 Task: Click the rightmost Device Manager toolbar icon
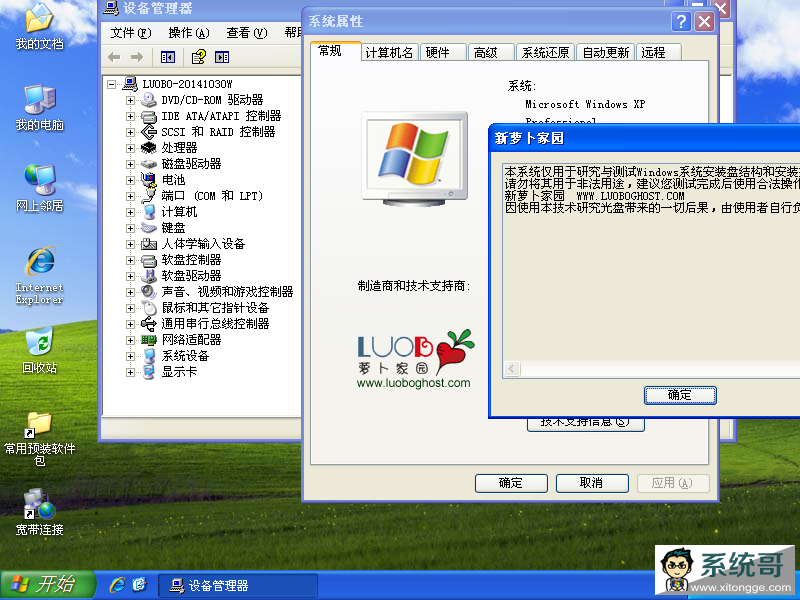(x=222, y=57)
